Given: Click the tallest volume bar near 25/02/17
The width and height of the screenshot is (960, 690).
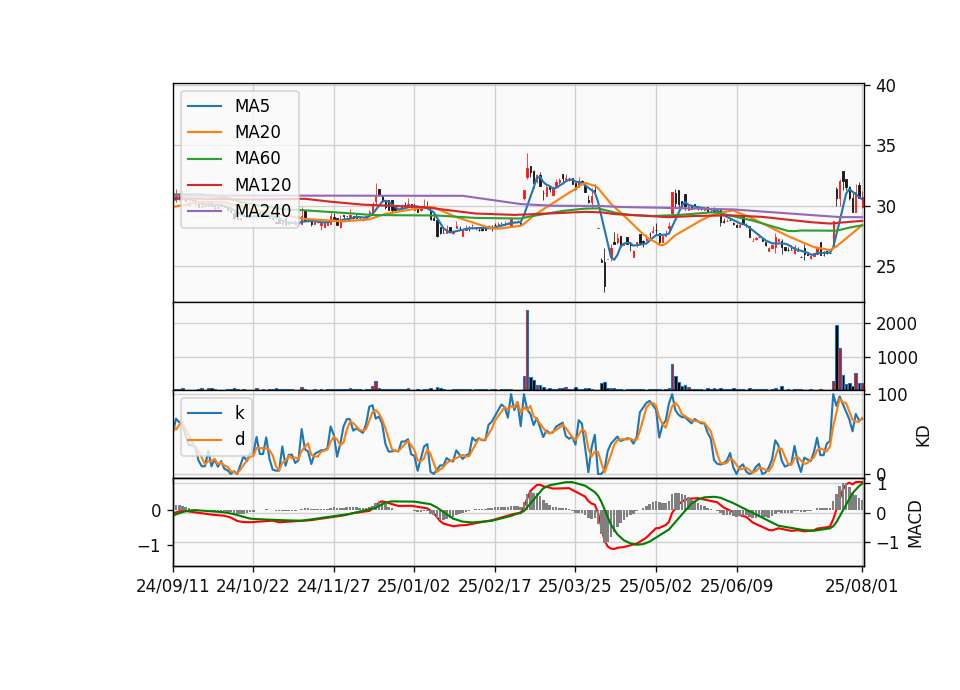Looking at the screenshot, I should click(x=527, y=350).
